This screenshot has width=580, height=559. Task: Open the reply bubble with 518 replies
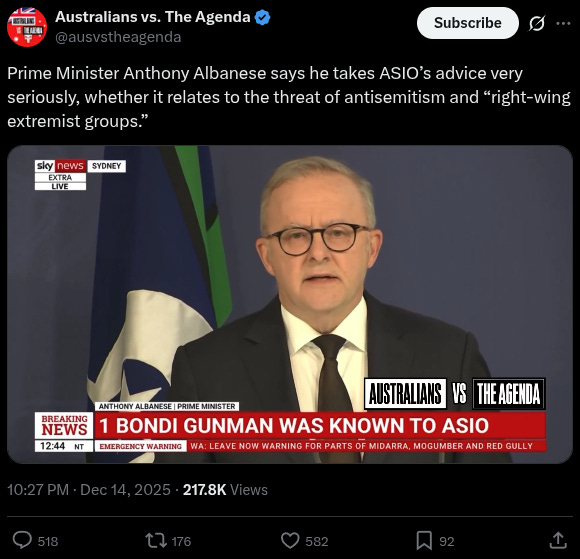(22, 541)
